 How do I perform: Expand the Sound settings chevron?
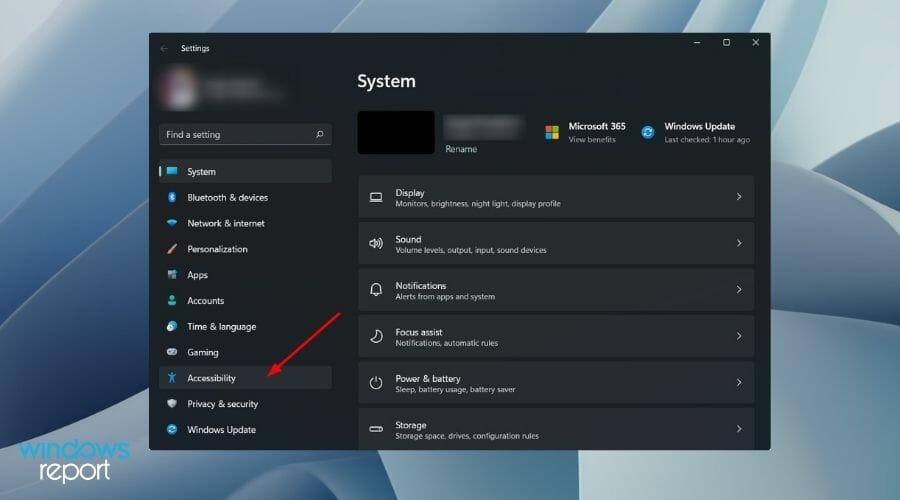(x=739, y=243)
